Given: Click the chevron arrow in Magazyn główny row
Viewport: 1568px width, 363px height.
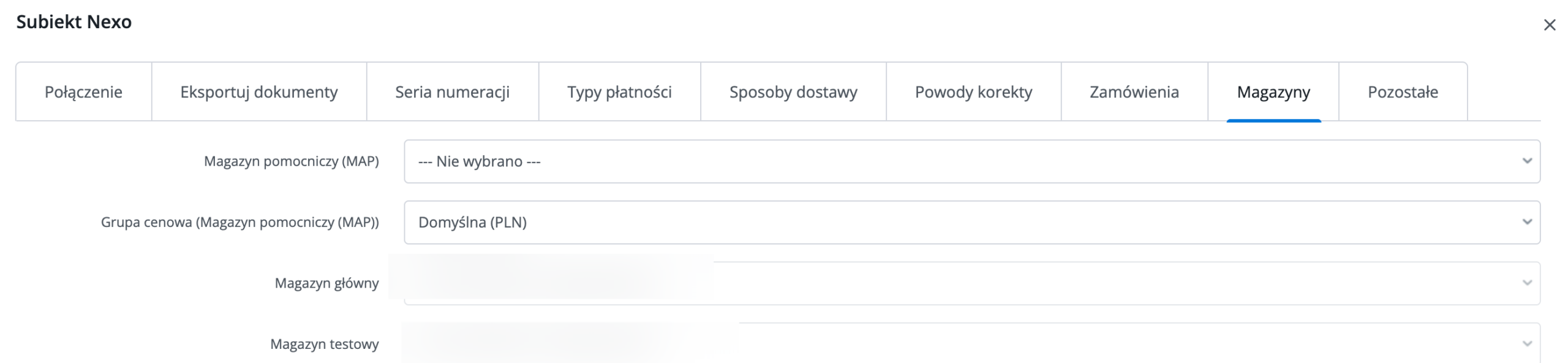Looking at the screenshot, I should pyautogui.click(x=1527, y=283).
